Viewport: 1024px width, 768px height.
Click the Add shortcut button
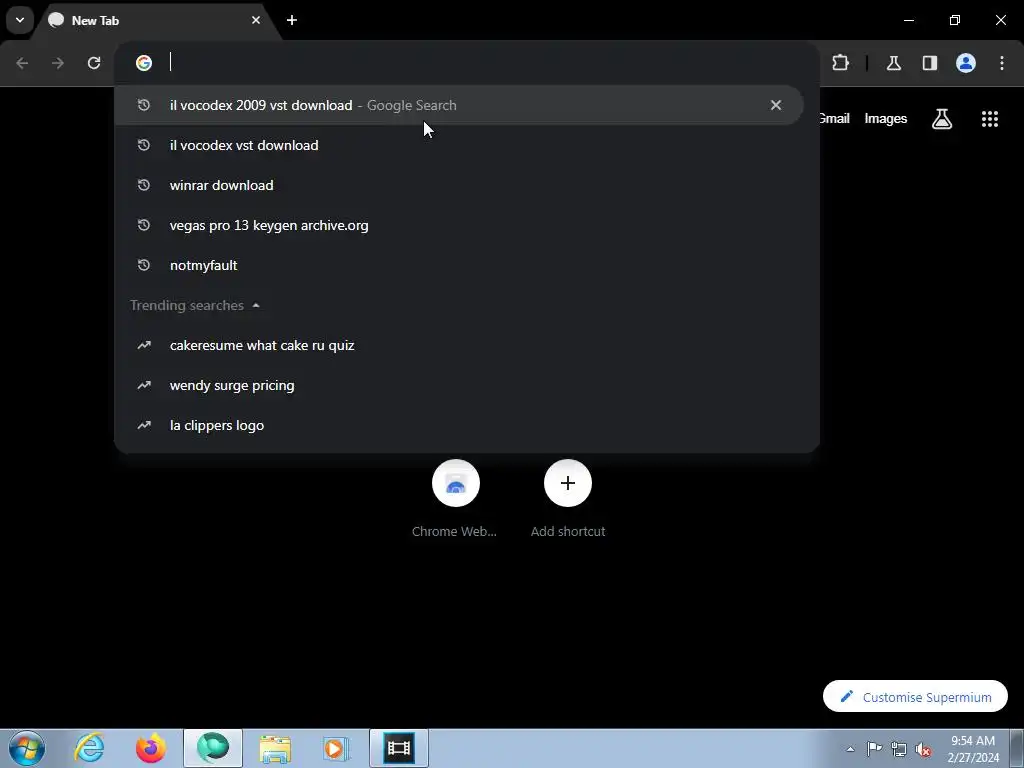point(568,500)
